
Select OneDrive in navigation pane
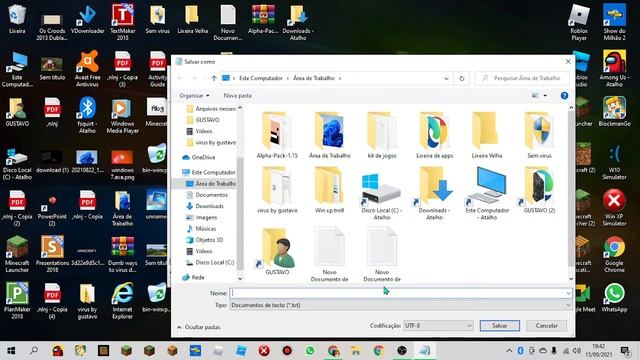pos(199,157)
